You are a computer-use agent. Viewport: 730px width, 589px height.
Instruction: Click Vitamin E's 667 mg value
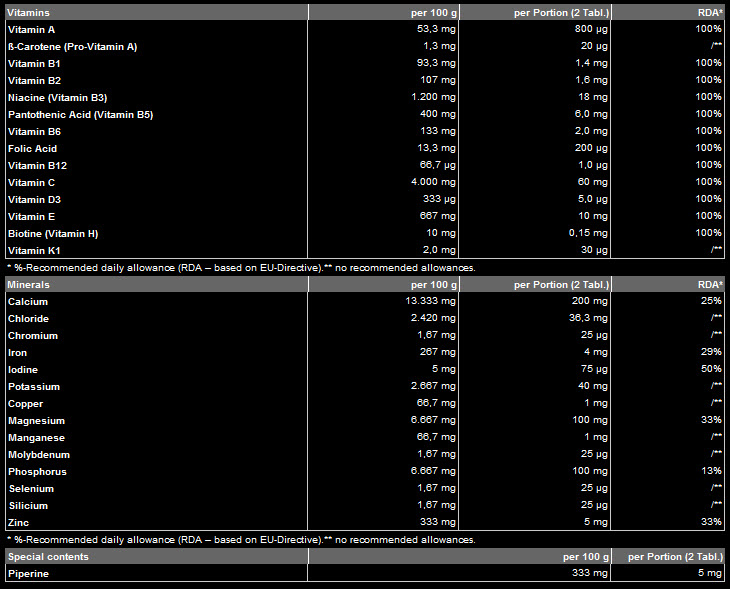pos(438,216)
